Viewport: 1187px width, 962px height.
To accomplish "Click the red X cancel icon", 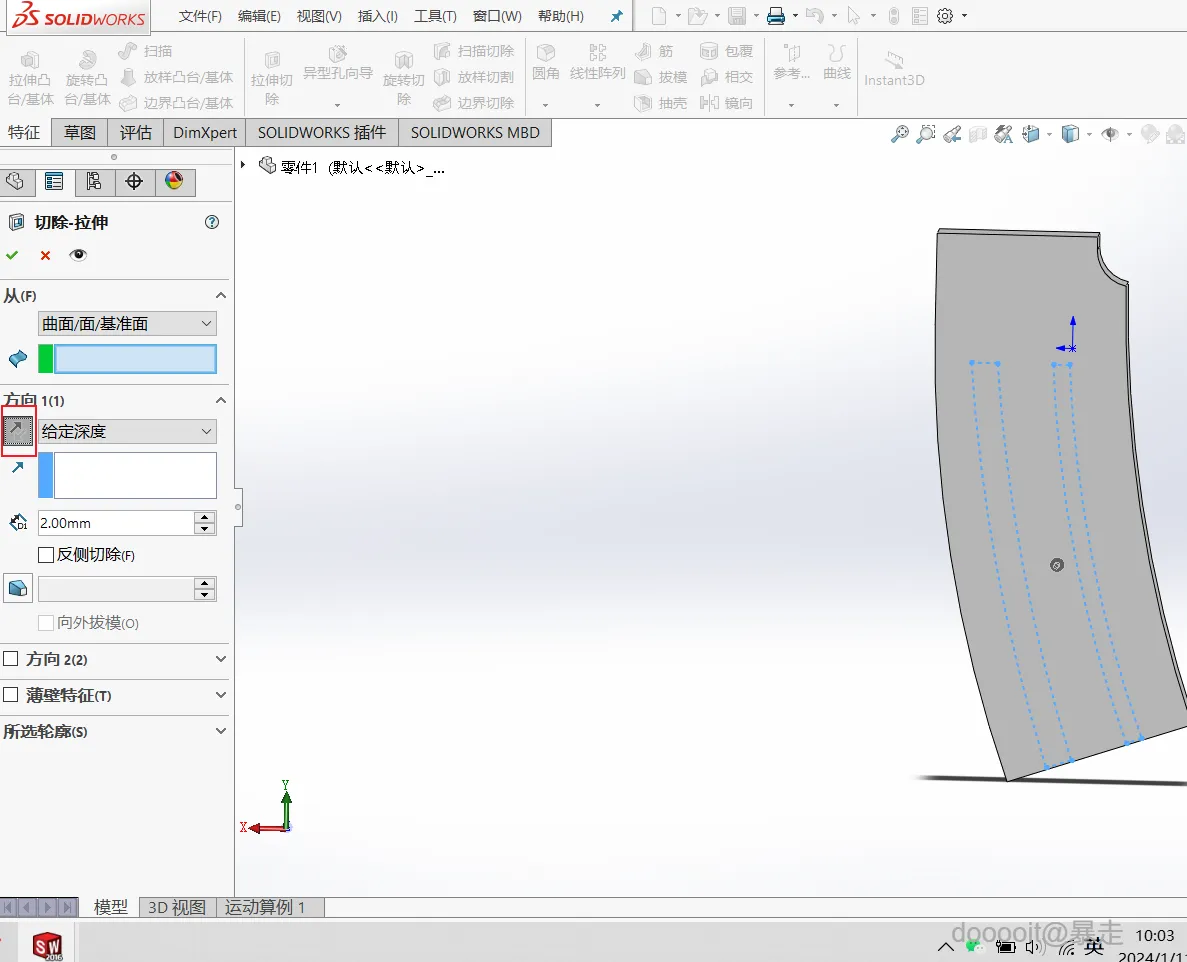I will point(45,255).
